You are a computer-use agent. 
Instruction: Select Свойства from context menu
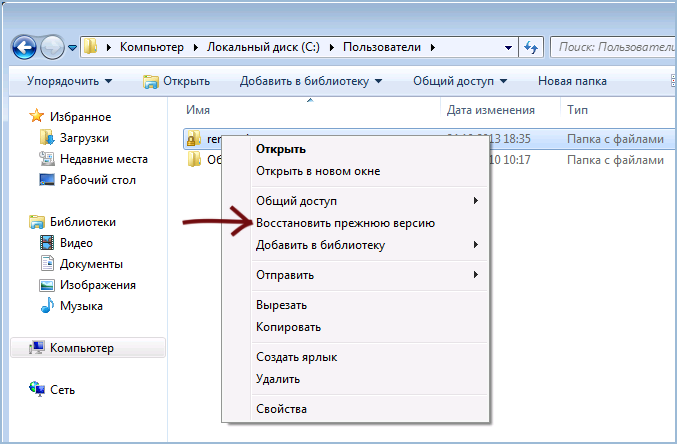pyautogui.click(x=281, y=408)
